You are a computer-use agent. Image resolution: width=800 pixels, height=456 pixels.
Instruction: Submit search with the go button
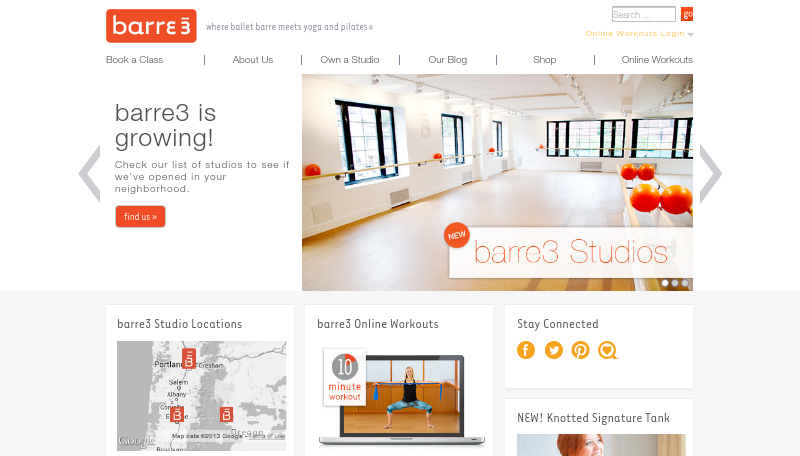pos(687,14)
